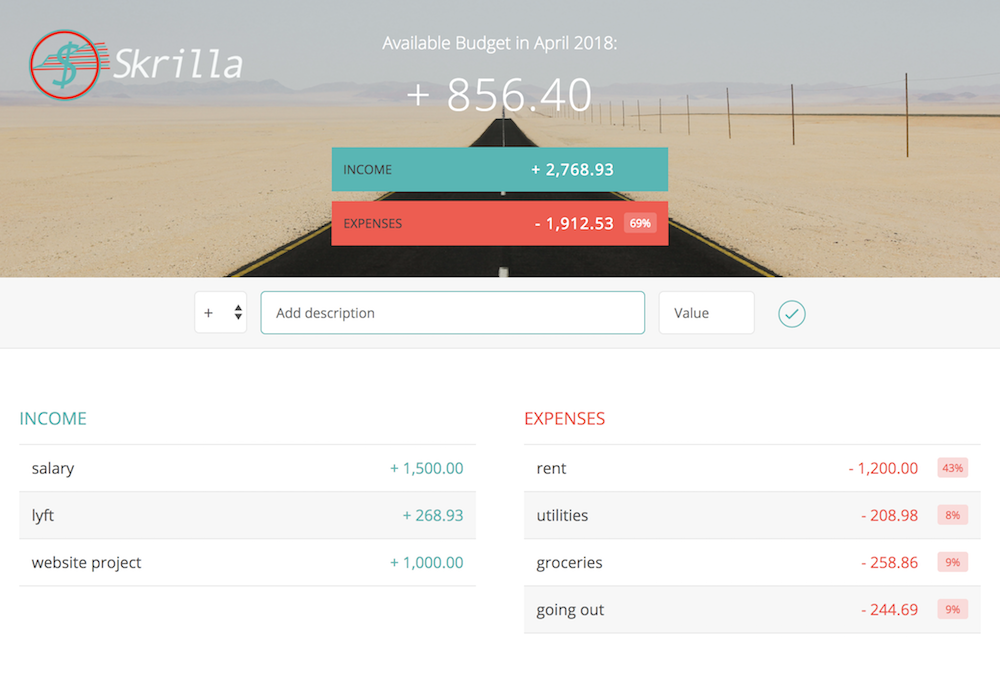Click the red EXPENSES summary bar label
This screenshot has width=1000, height=697.
click(x=372, y=224)
